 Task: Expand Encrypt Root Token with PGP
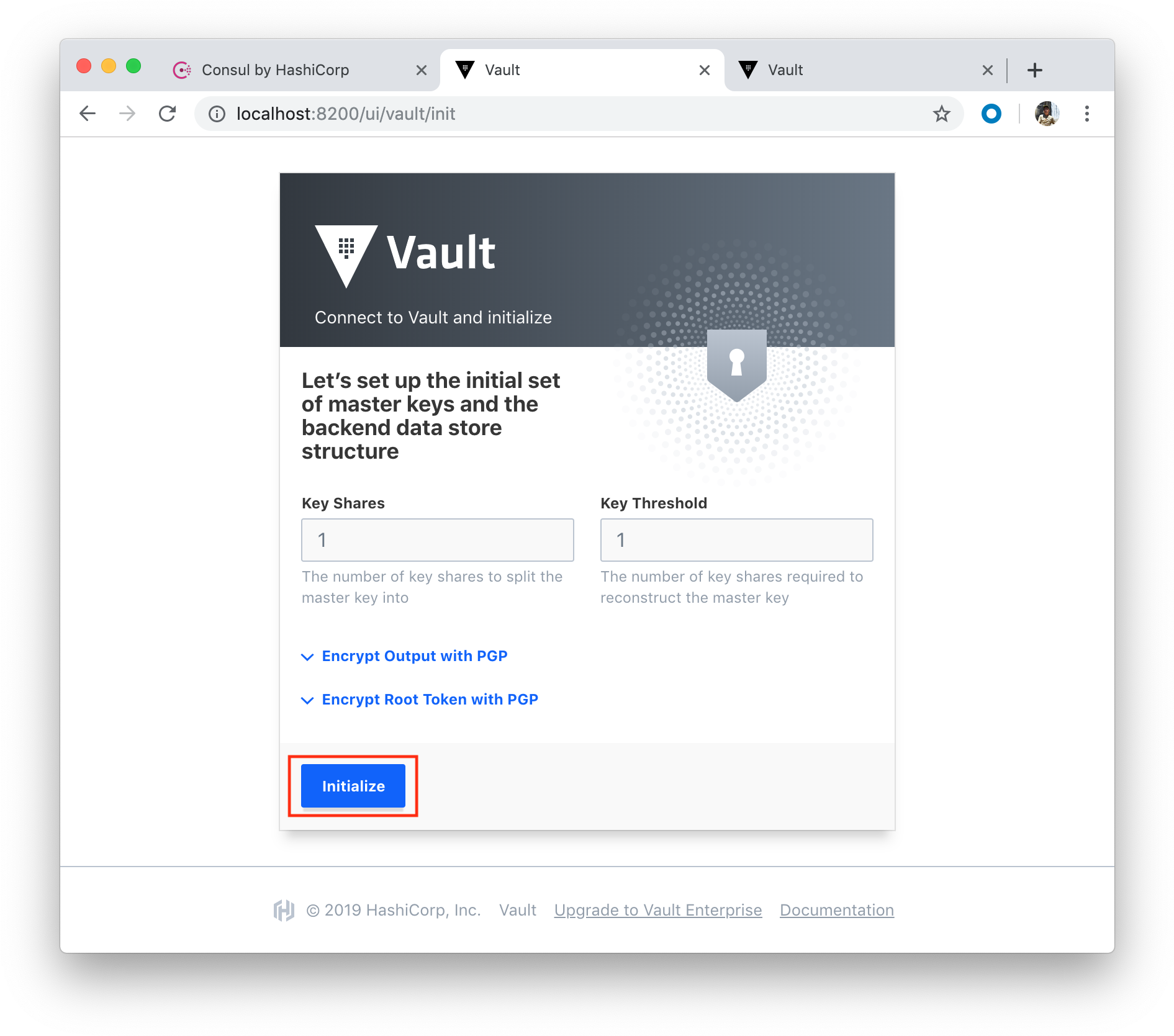(x=420, y=700)
